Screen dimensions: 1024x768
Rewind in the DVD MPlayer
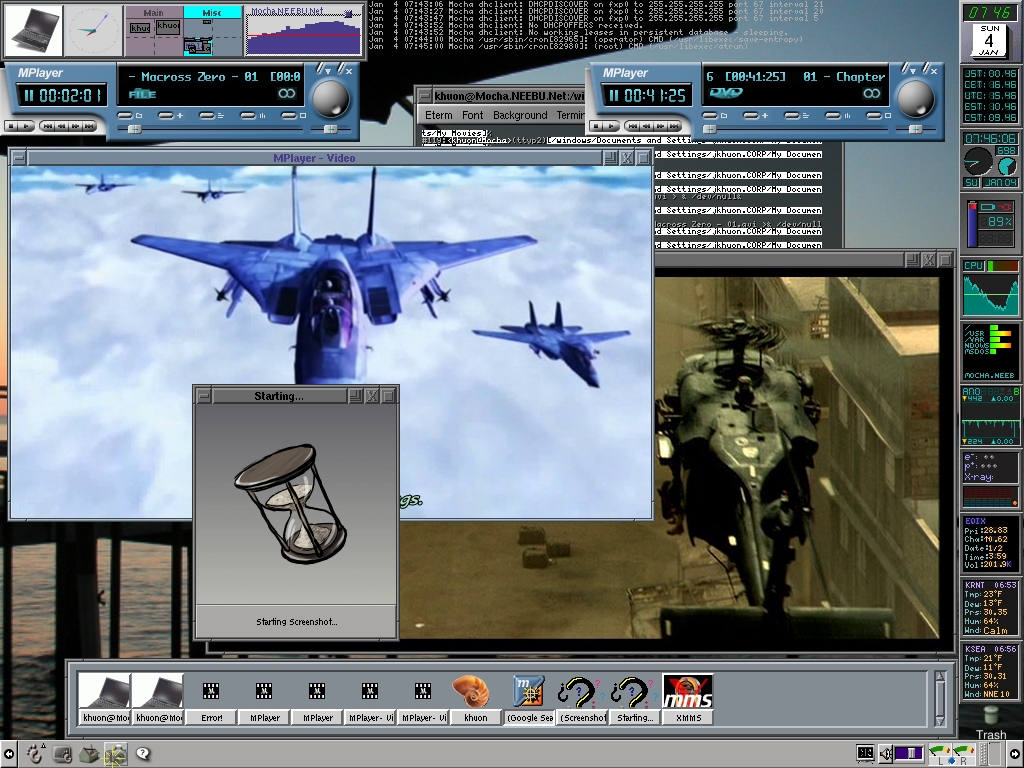pos(645,126)
